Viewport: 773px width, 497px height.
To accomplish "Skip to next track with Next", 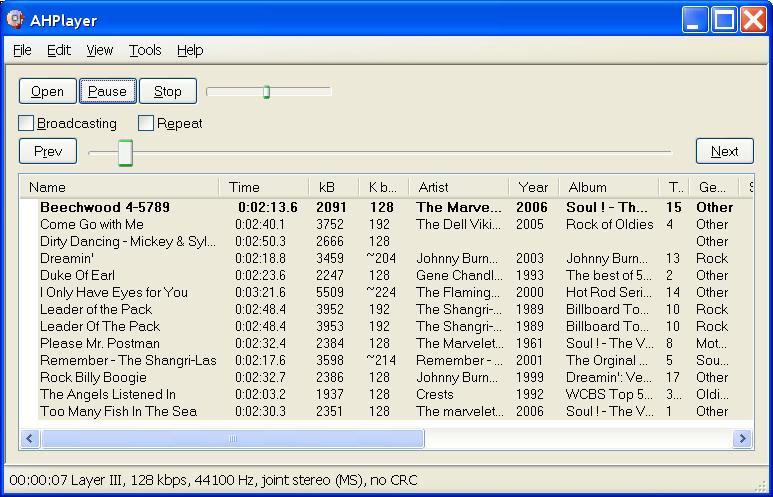I will [725, 151].
